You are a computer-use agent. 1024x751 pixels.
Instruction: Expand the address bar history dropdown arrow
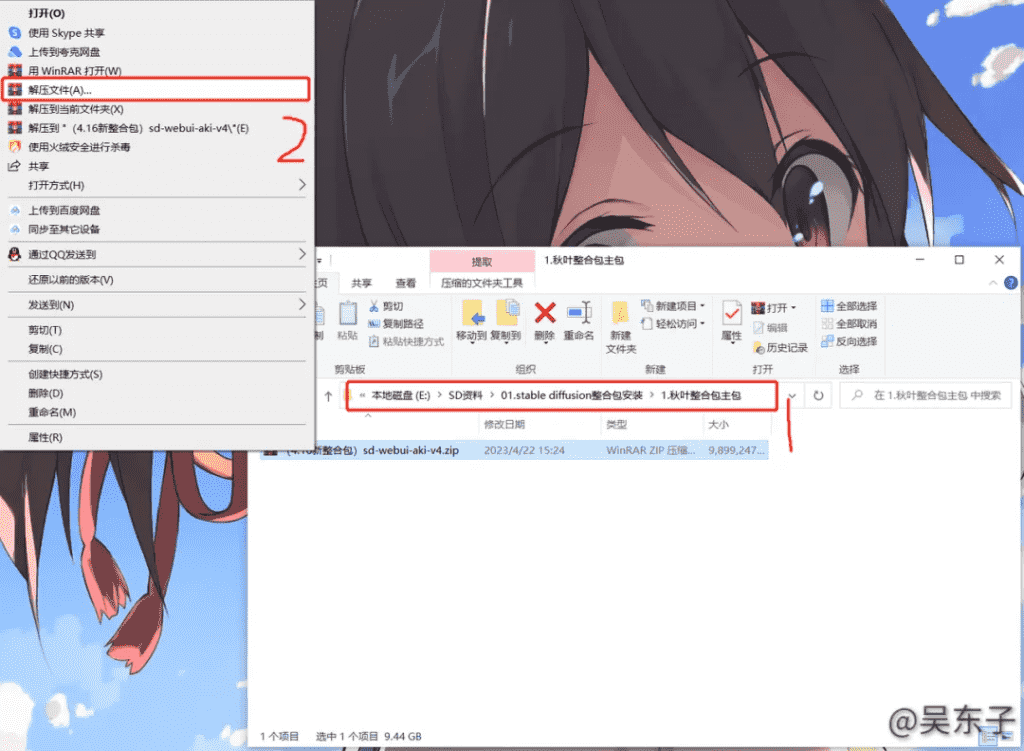792,396
